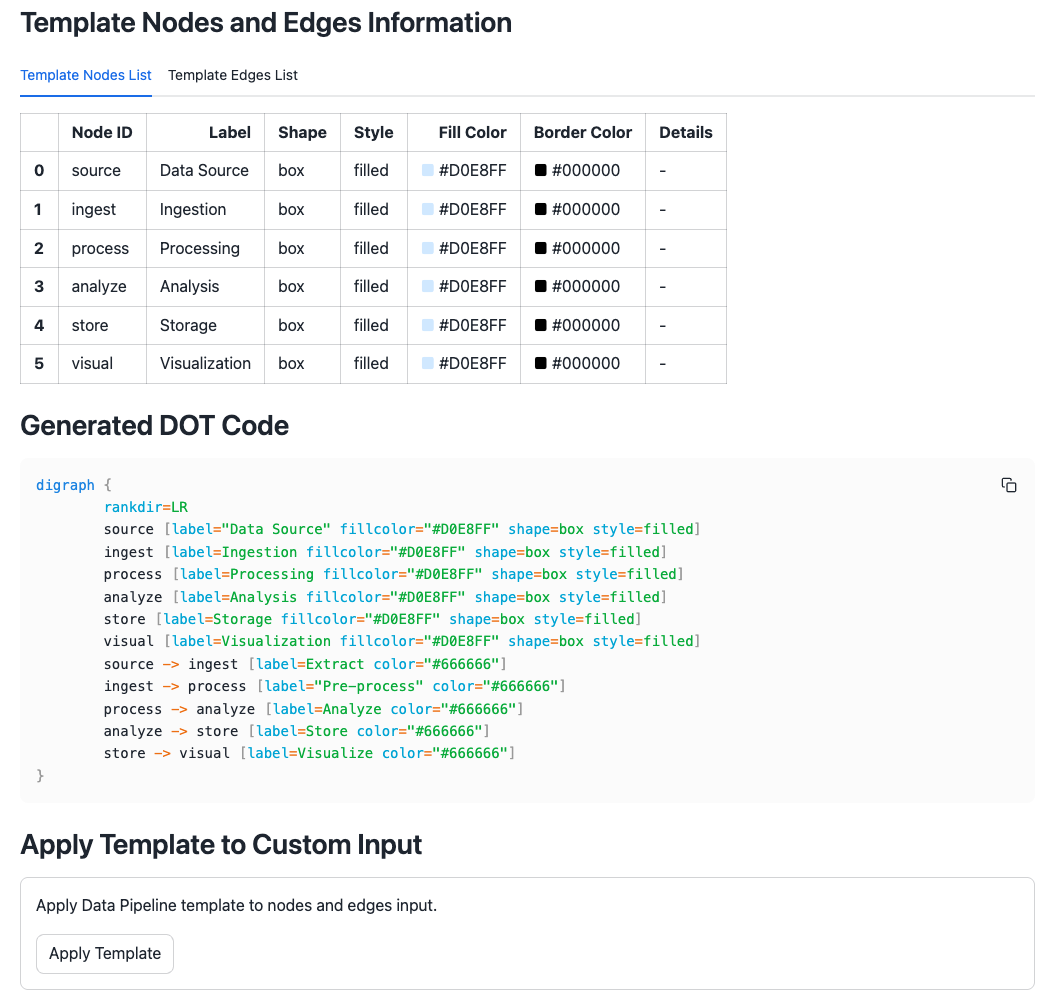This screenshot has width=1052, height=996.
Task: Click row index 5 in nodes table
Action: (x=39, y=364)
